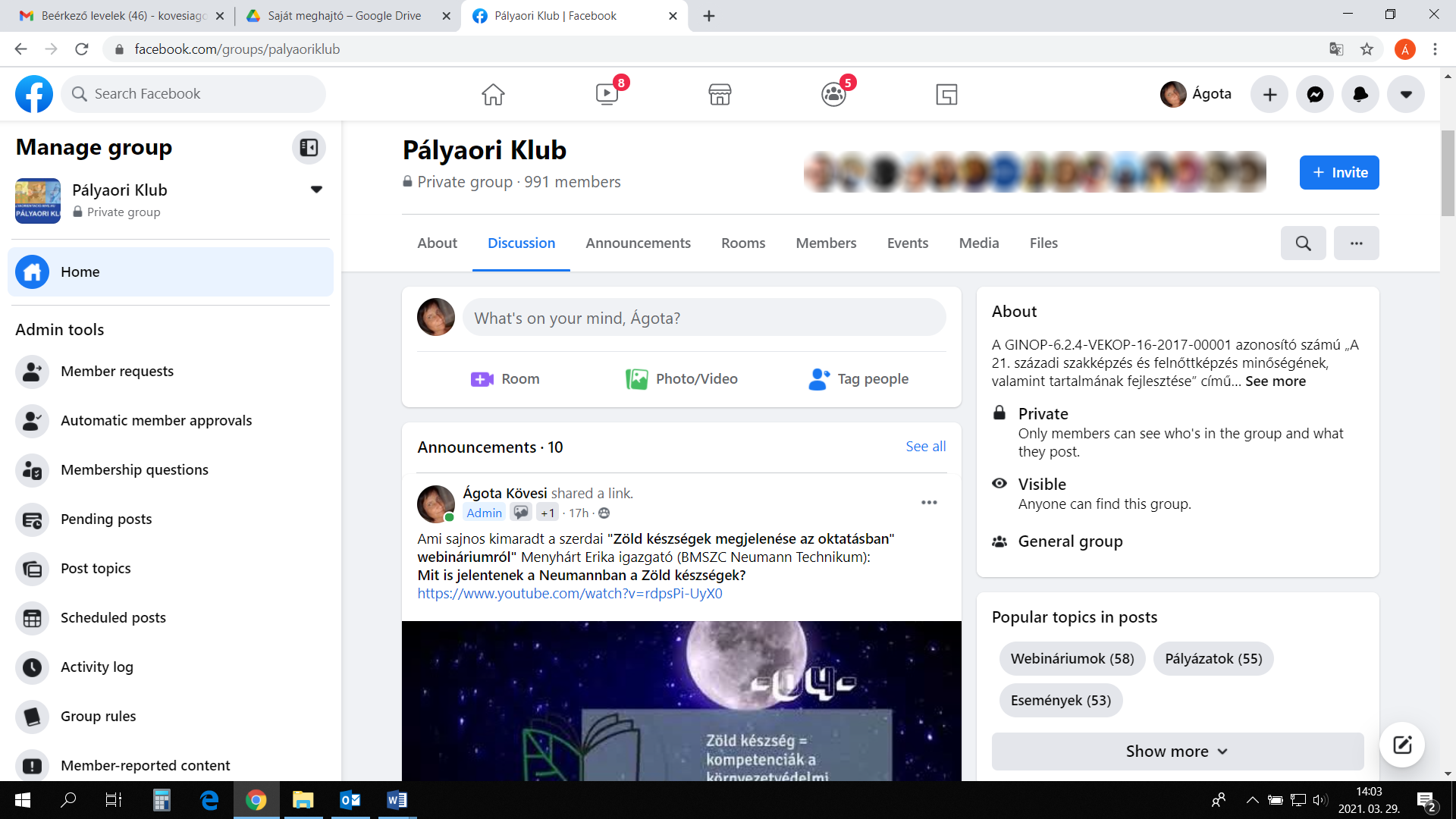Click the Invite button
The width and height of the screenshot is (1456, 819).
1339,173
